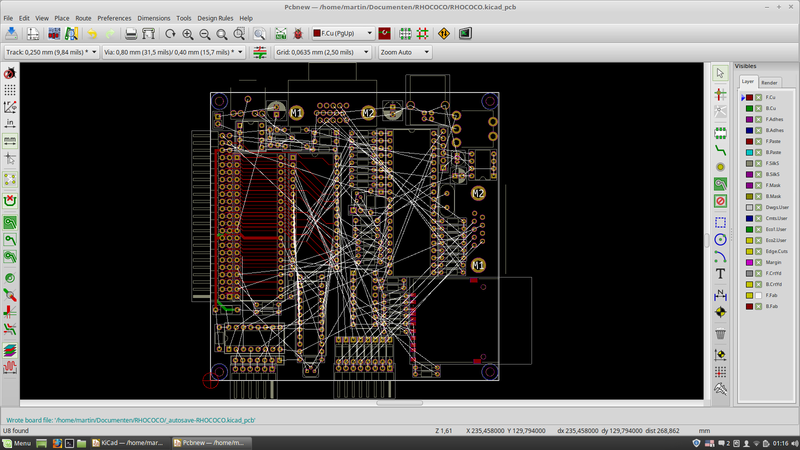
Task: Select the Draw circle tool
Action: pyautogui.click(x=720, y=239)
